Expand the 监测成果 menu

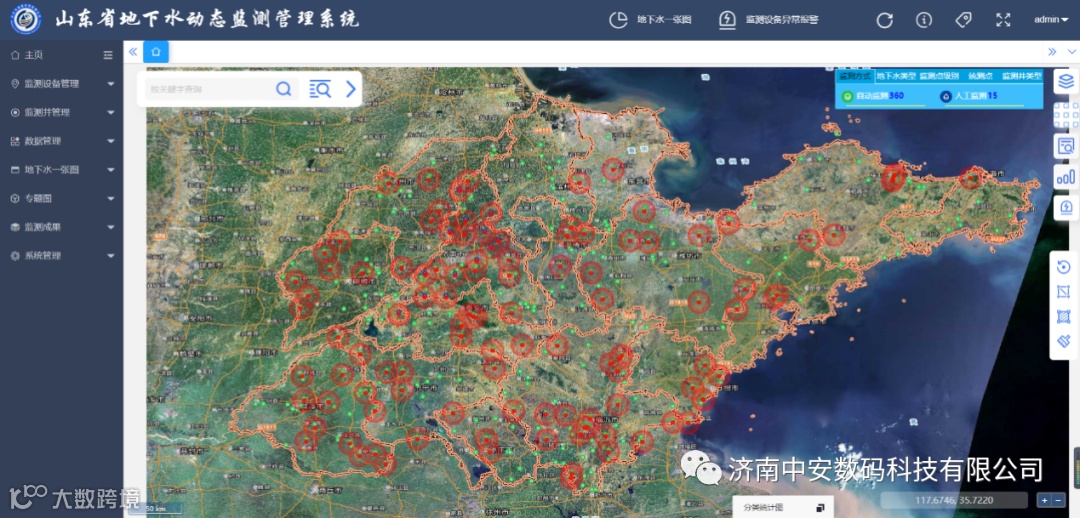pos(62,227)
